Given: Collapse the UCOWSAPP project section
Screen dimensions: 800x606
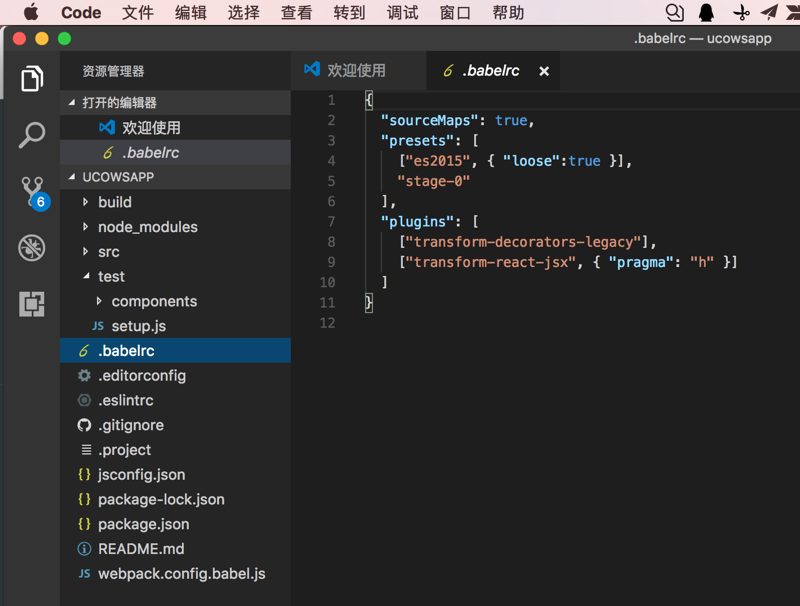Looking at the screenshot, I should pos(71,176).
